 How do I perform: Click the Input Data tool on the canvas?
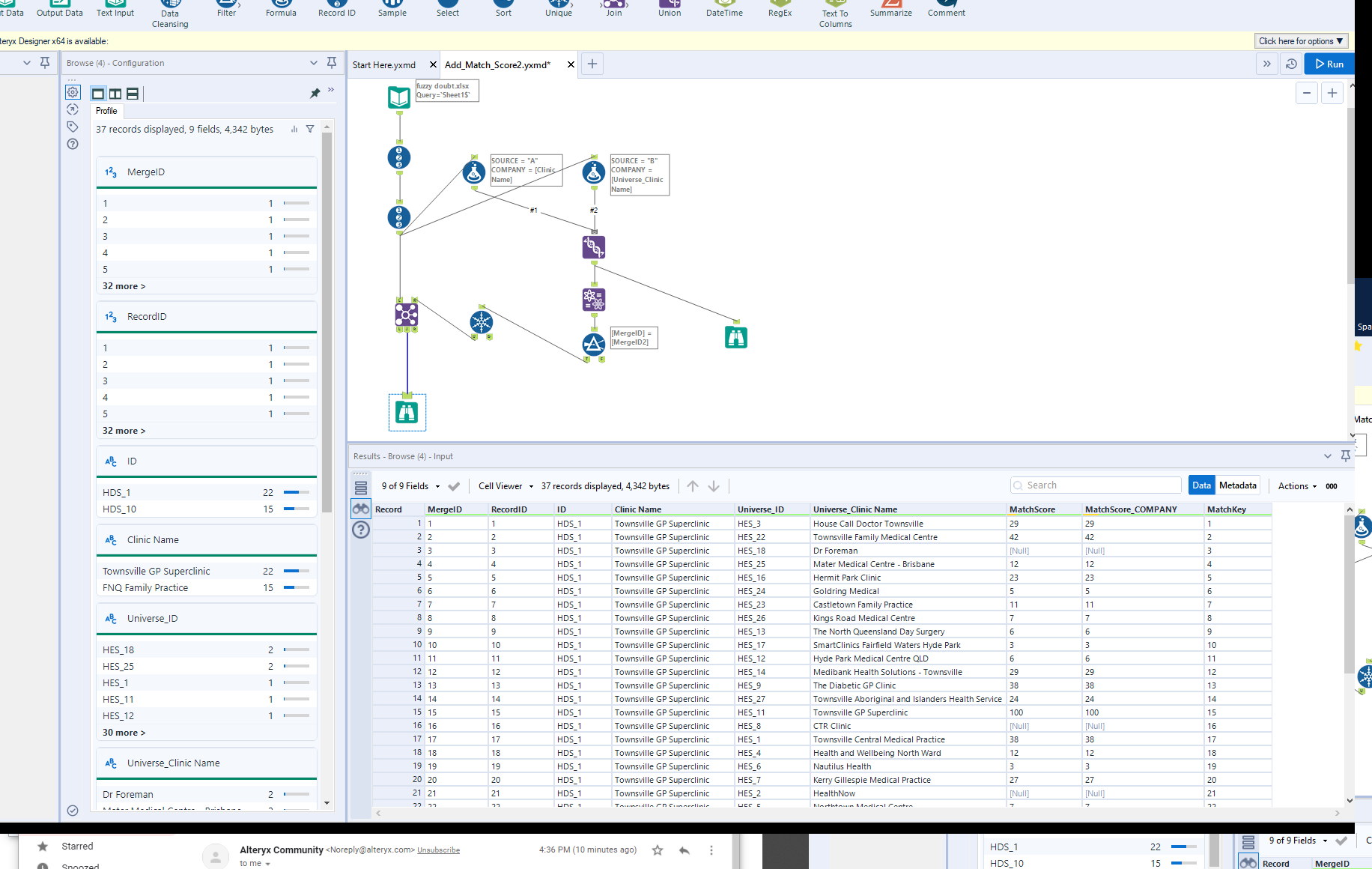(399, 96)
